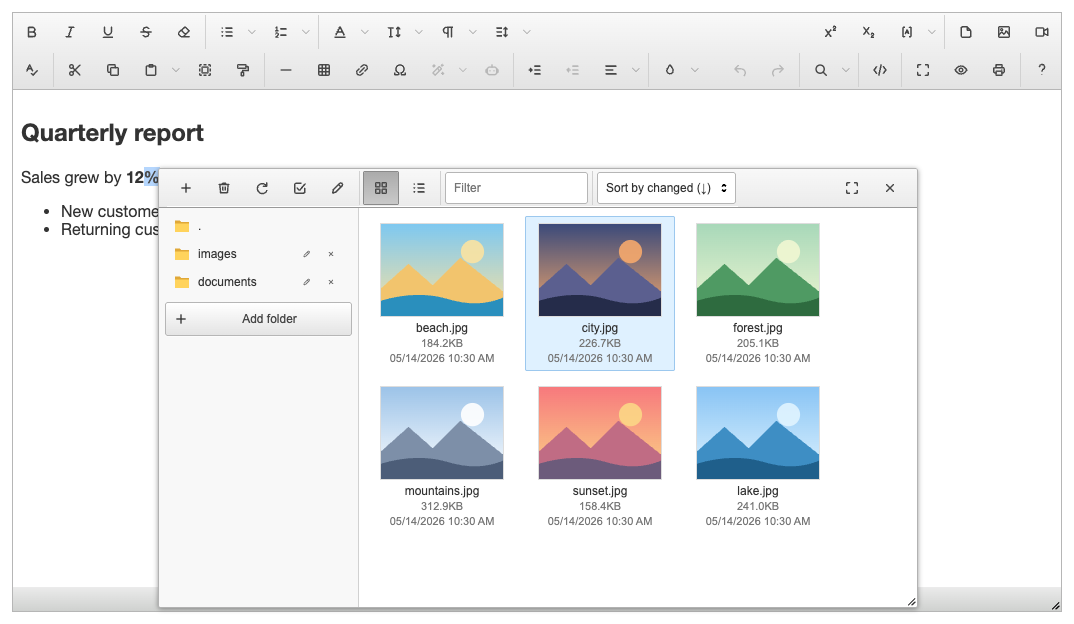1074x624 pixels.
Task: Click the insert link icon
Action: click(x=362, y=70)
